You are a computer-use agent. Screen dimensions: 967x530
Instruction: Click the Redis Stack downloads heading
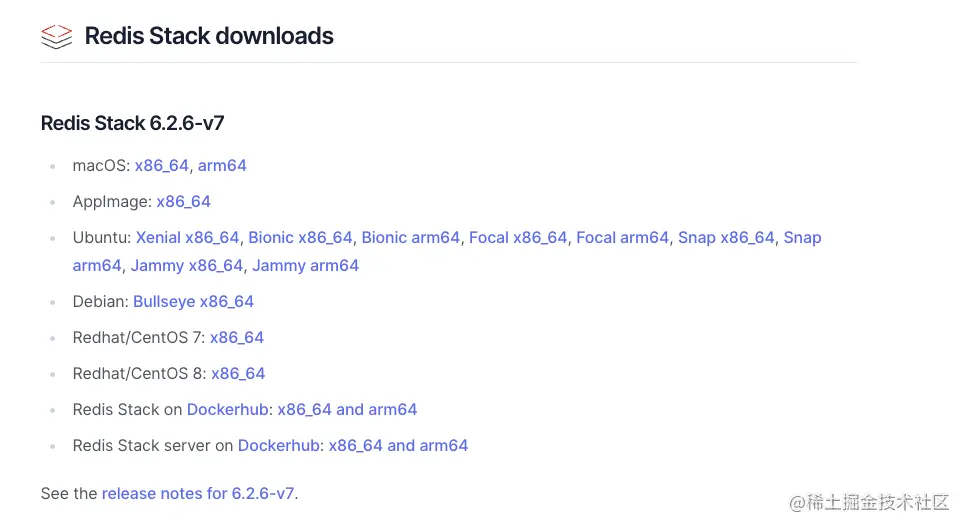point(209,36)
